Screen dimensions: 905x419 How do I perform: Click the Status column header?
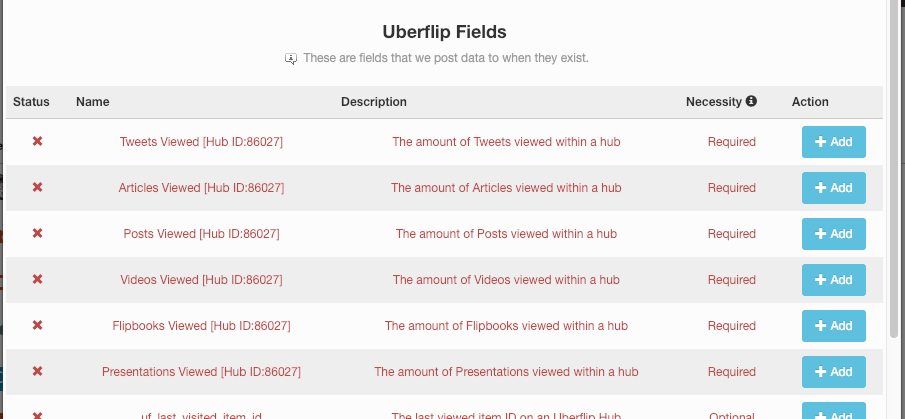coord(31,102)
